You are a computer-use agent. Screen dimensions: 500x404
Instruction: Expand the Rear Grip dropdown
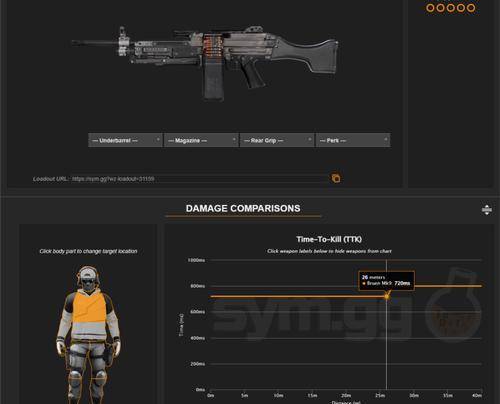(277, 140)
